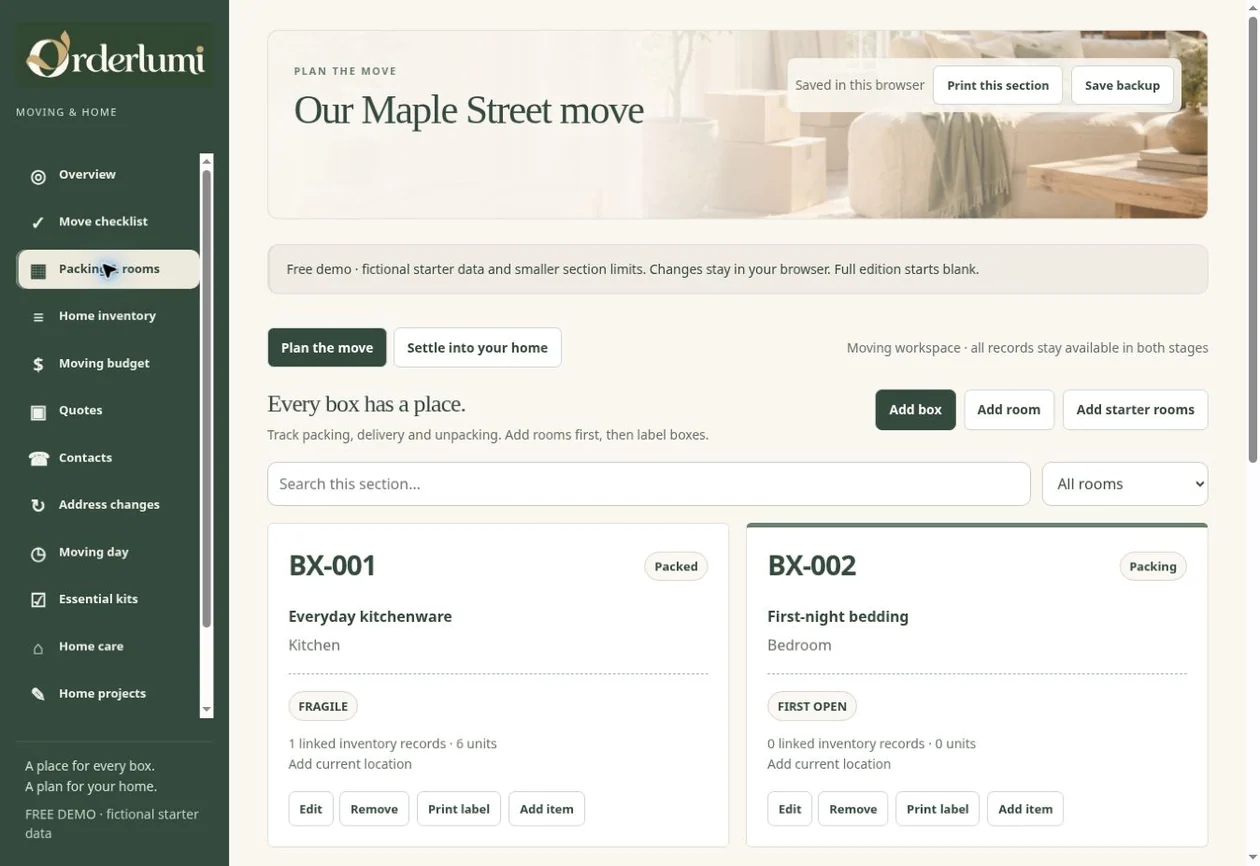This screenshot has width=1260, height=866.
Task: Open Home inventory from sidebar
Action: click(x=108, y=316)
